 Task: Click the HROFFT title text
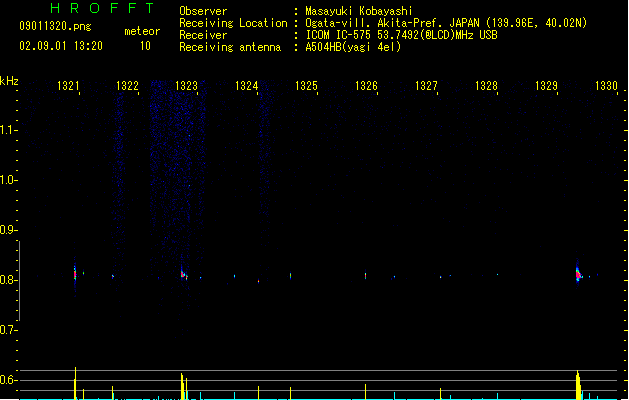click(102, 8)
